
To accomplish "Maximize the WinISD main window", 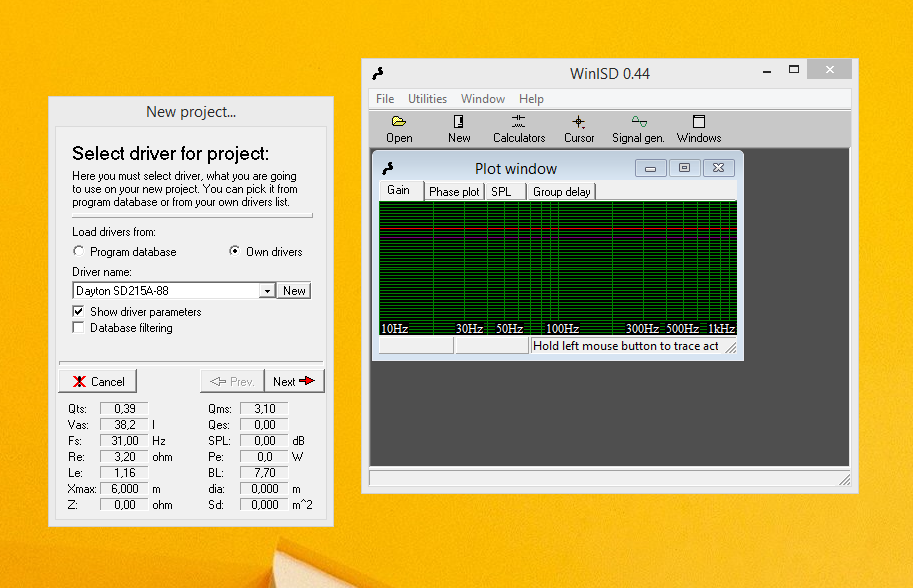I will click(794, 70).
